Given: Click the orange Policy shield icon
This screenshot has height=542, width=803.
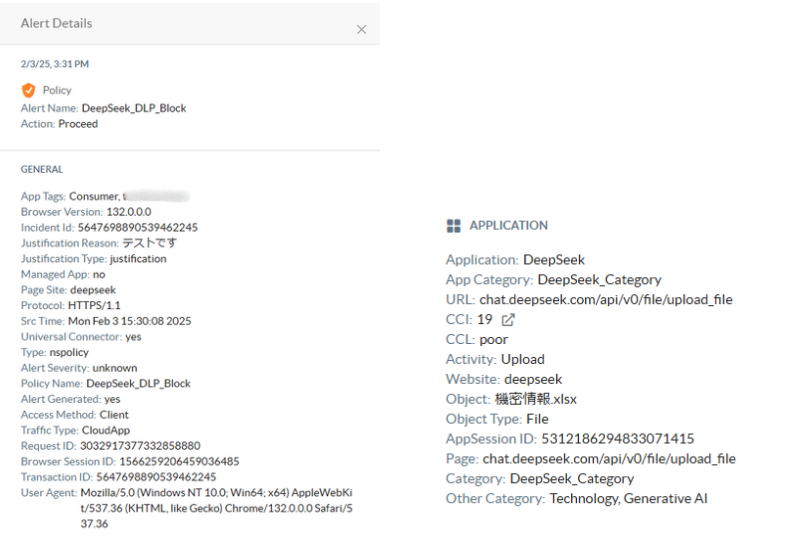Looking at the screenshot, I should point(28,90).
